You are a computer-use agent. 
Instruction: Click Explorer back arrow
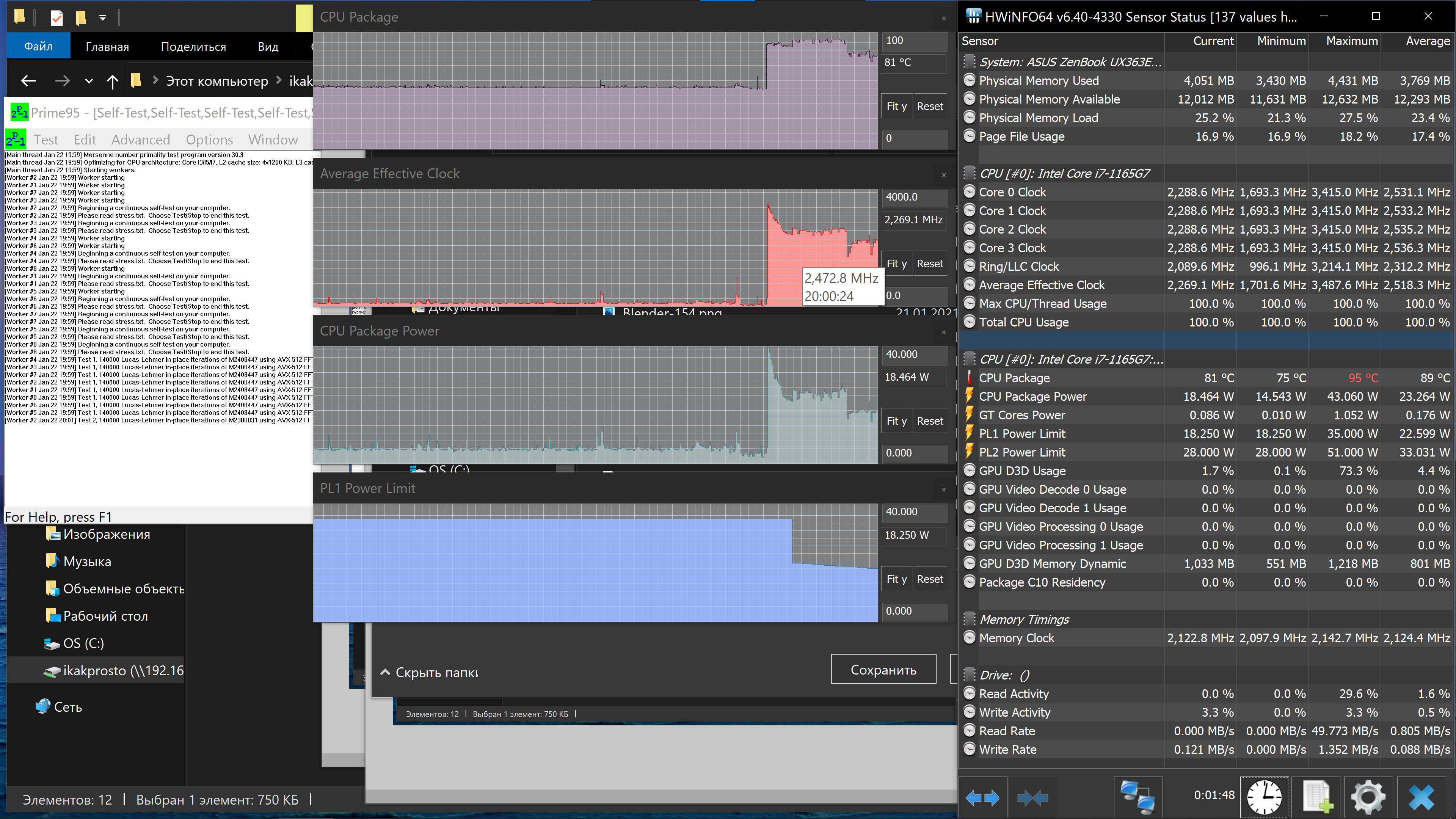(x=28, y=81)
